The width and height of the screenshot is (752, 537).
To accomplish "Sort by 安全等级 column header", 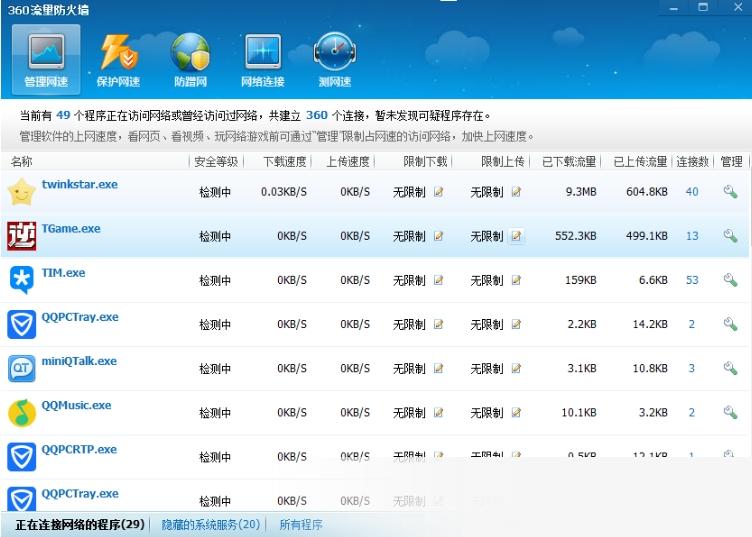I will click(216, 162).
